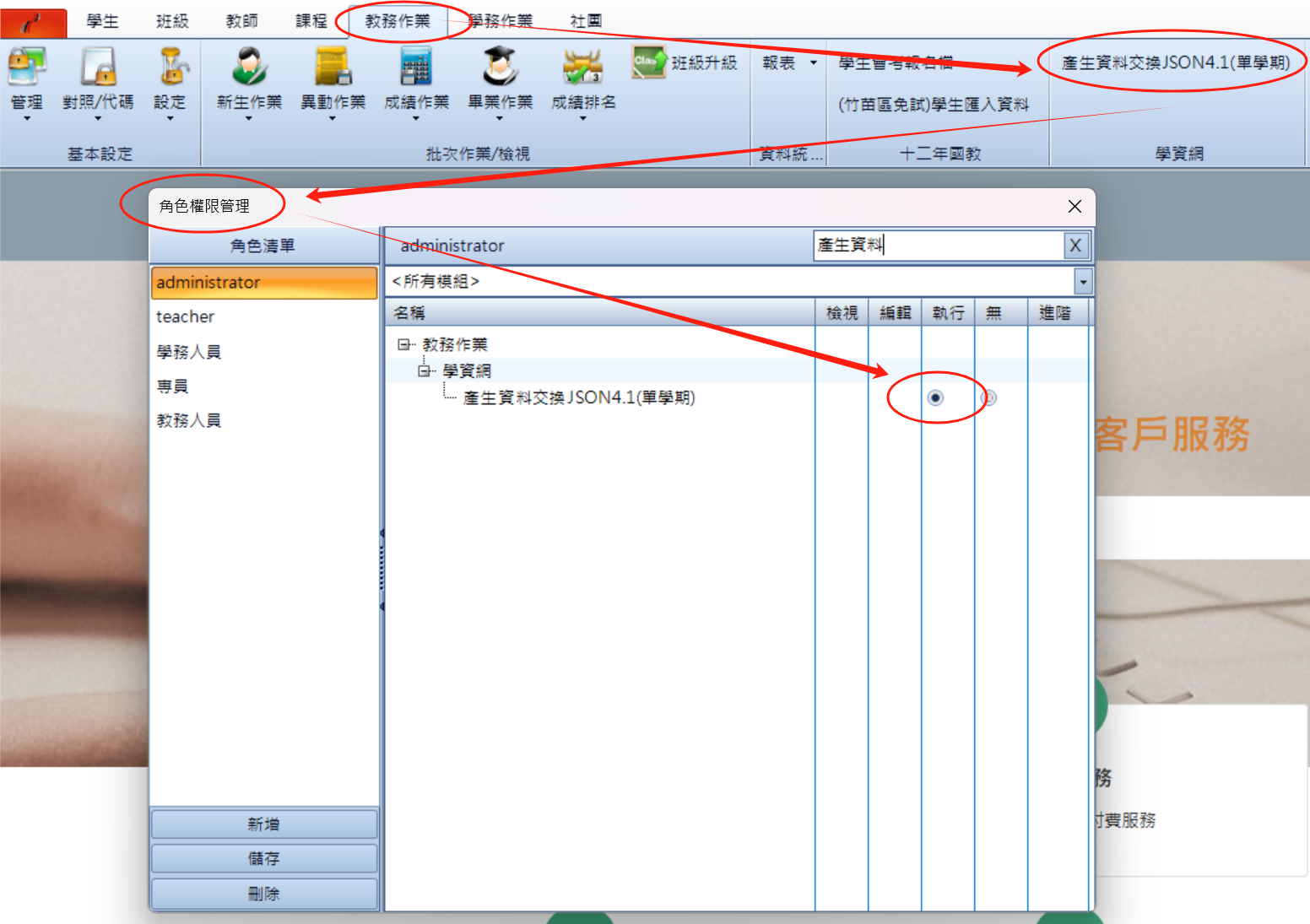Click the search field containing 產生資料

(938, 246)
